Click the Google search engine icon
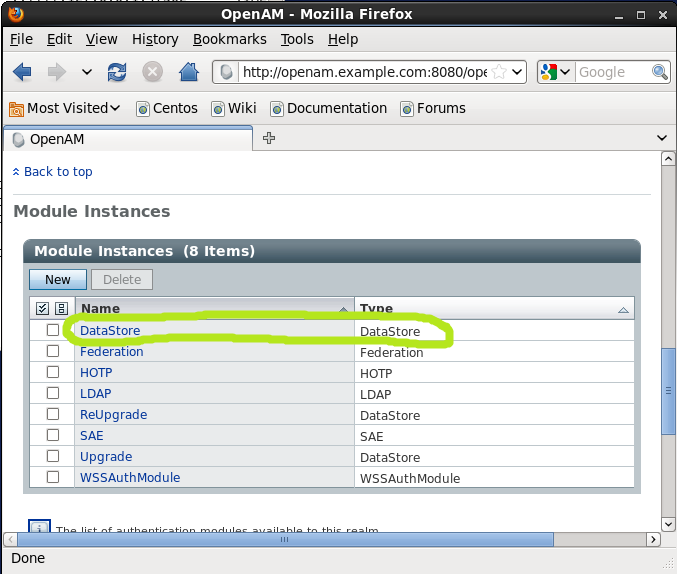 tap(549, 72)
